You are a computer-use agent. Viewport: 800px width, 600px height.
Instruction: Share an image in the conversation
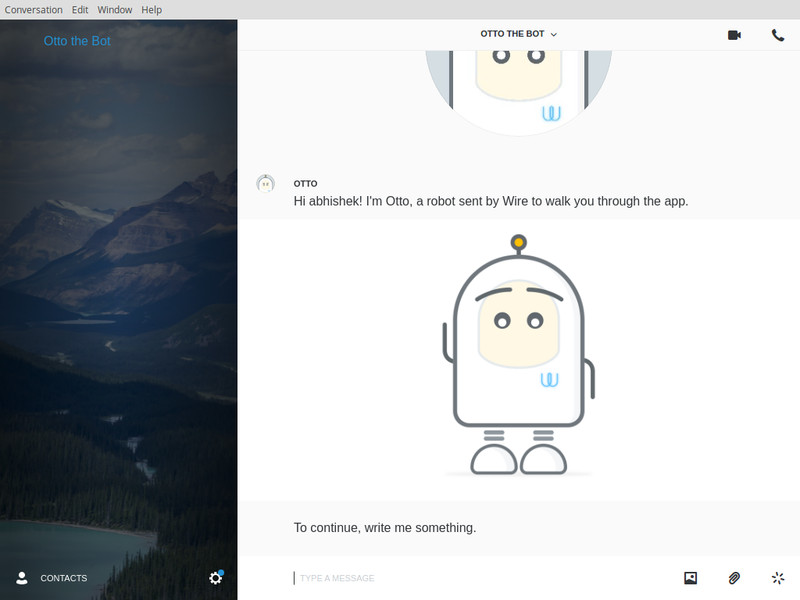(x=690, y=578)
